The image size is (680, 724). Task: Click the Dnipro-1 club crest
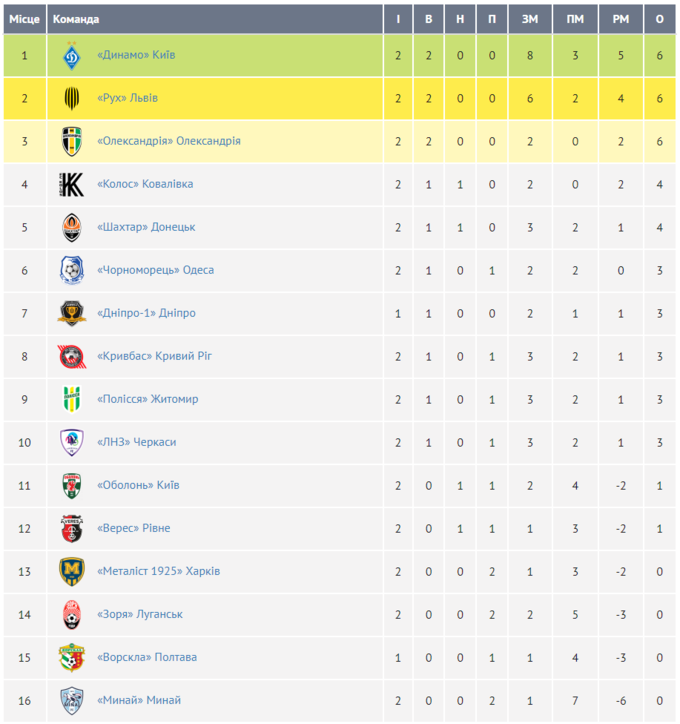click(72, 314)
